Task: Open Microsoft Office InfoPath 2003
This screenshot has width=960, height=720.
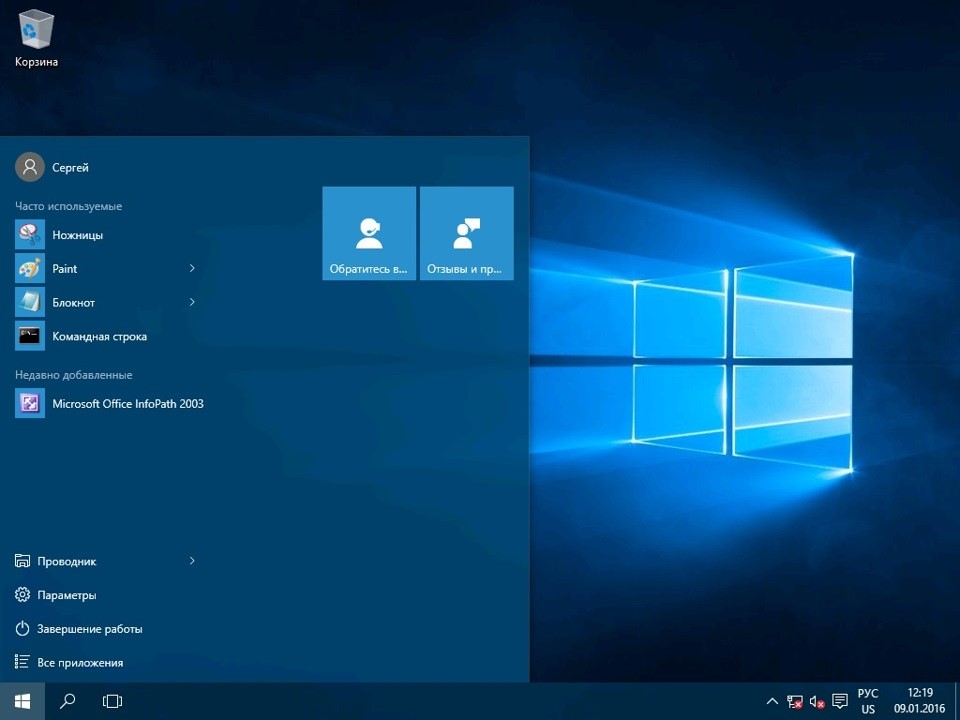Action: click(127, 404)
